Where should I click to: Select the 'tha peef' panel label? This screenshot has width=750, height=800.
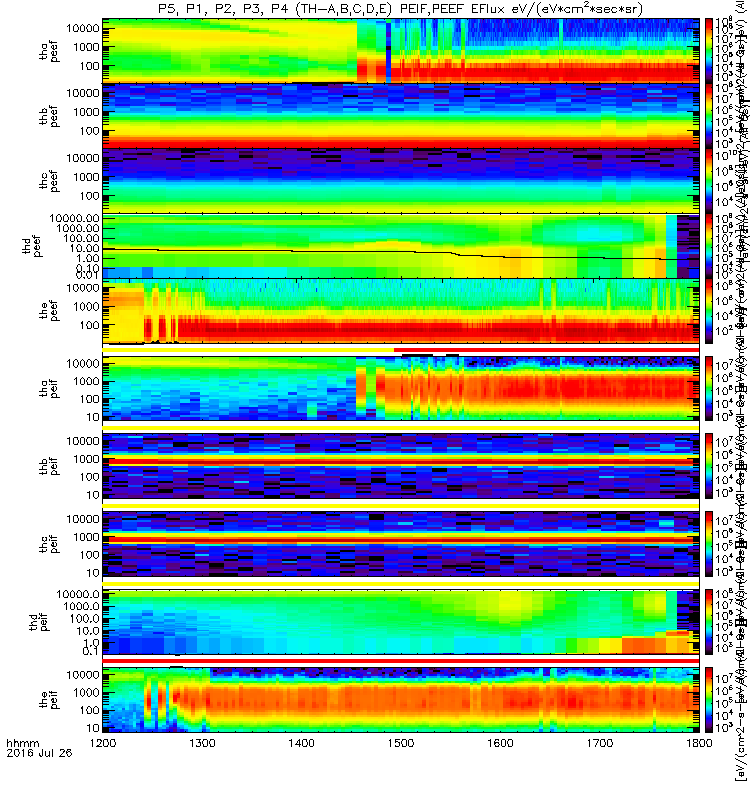49,52
